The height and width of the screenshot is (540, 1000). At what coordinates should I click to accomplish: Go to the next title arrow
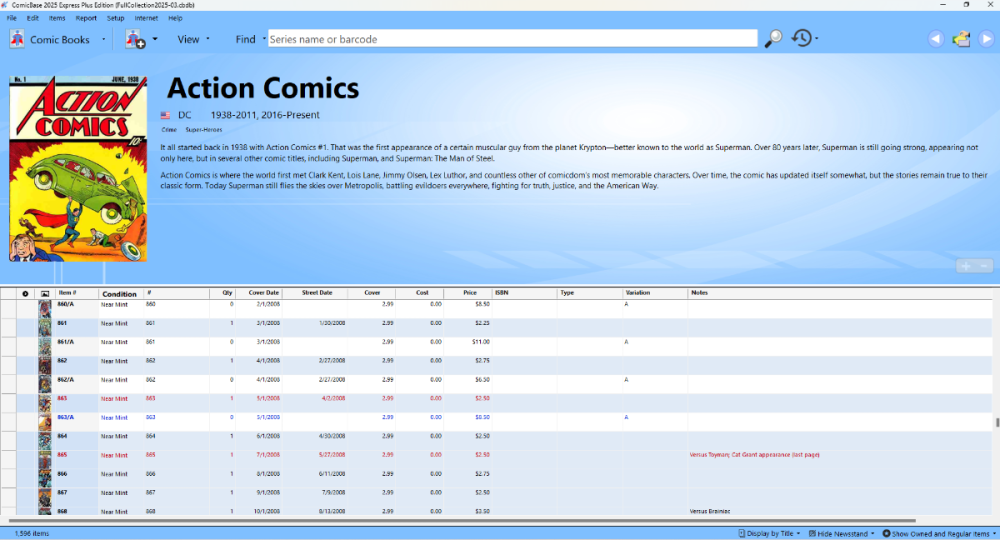coord(986,39)
